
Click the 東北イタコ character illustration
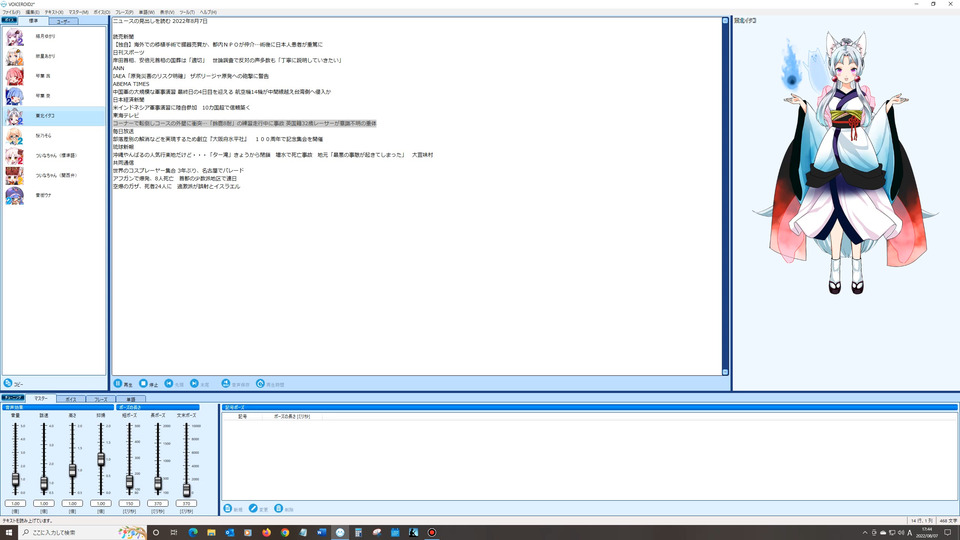click(845, 162)
